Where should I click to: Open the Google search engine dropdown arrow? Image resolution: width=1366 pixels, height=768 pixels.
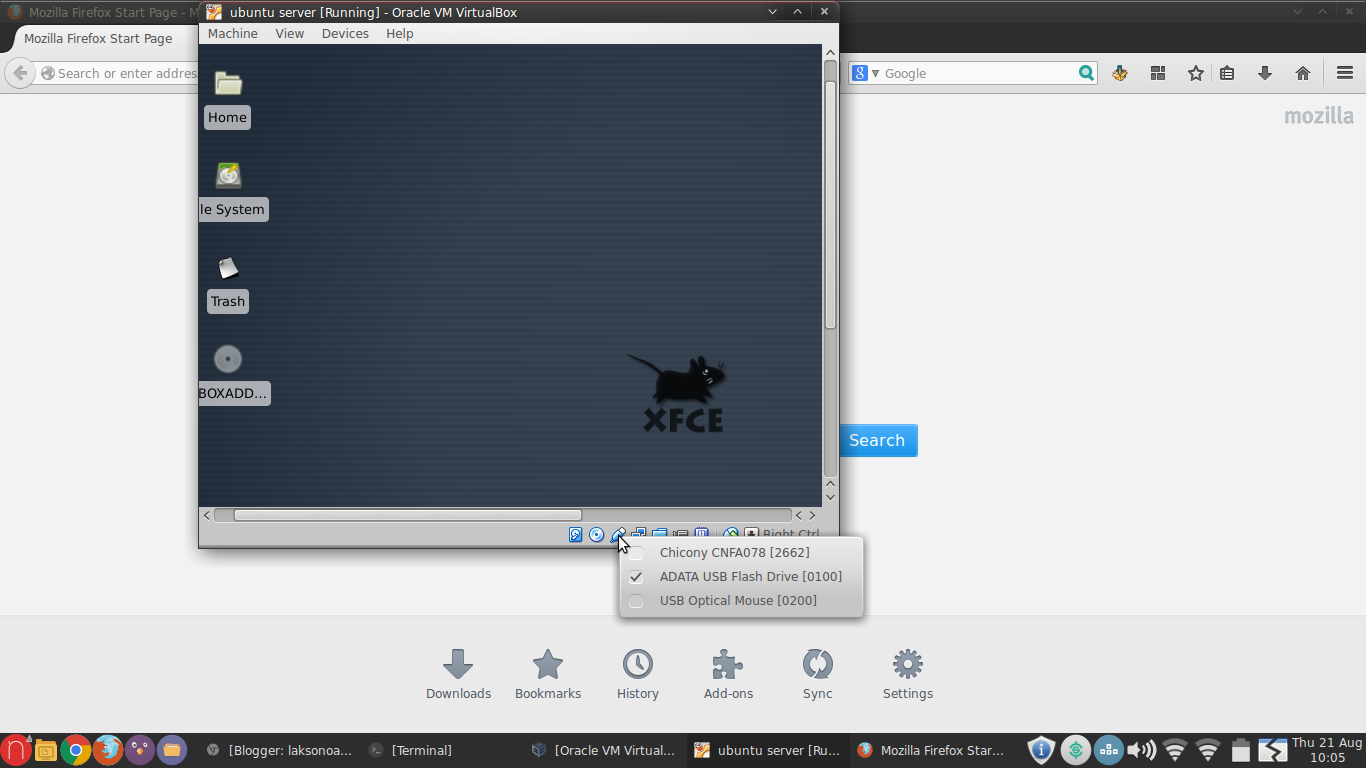(876, 74)
